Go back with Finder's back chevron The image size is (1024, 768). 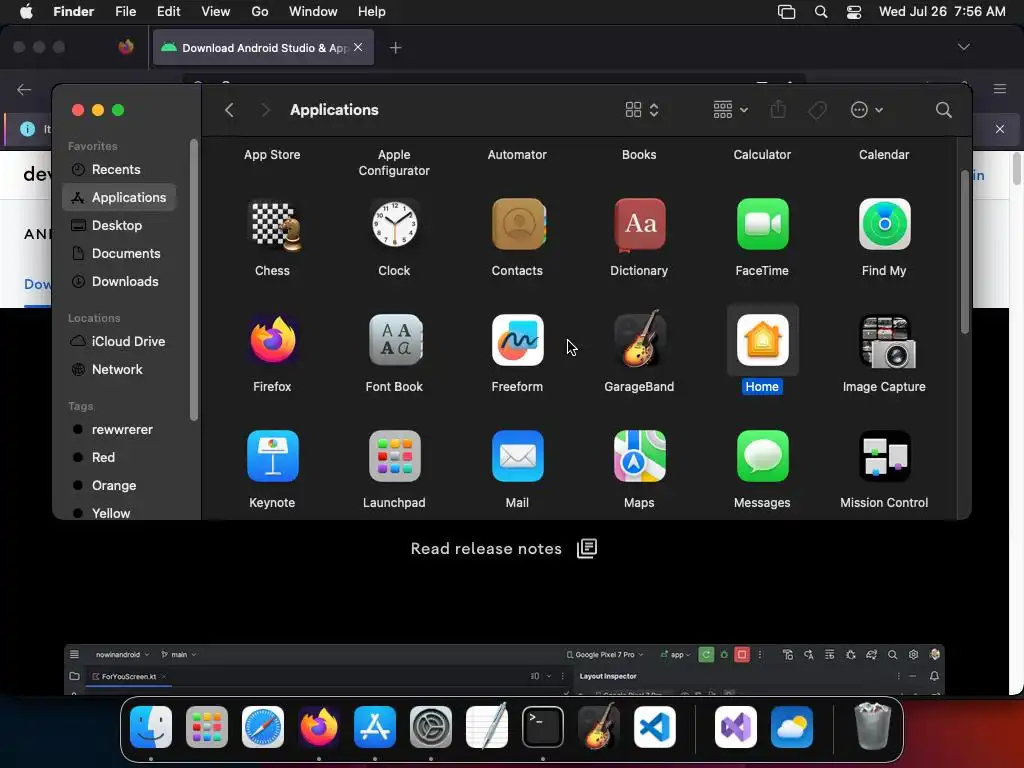(229, 110)
